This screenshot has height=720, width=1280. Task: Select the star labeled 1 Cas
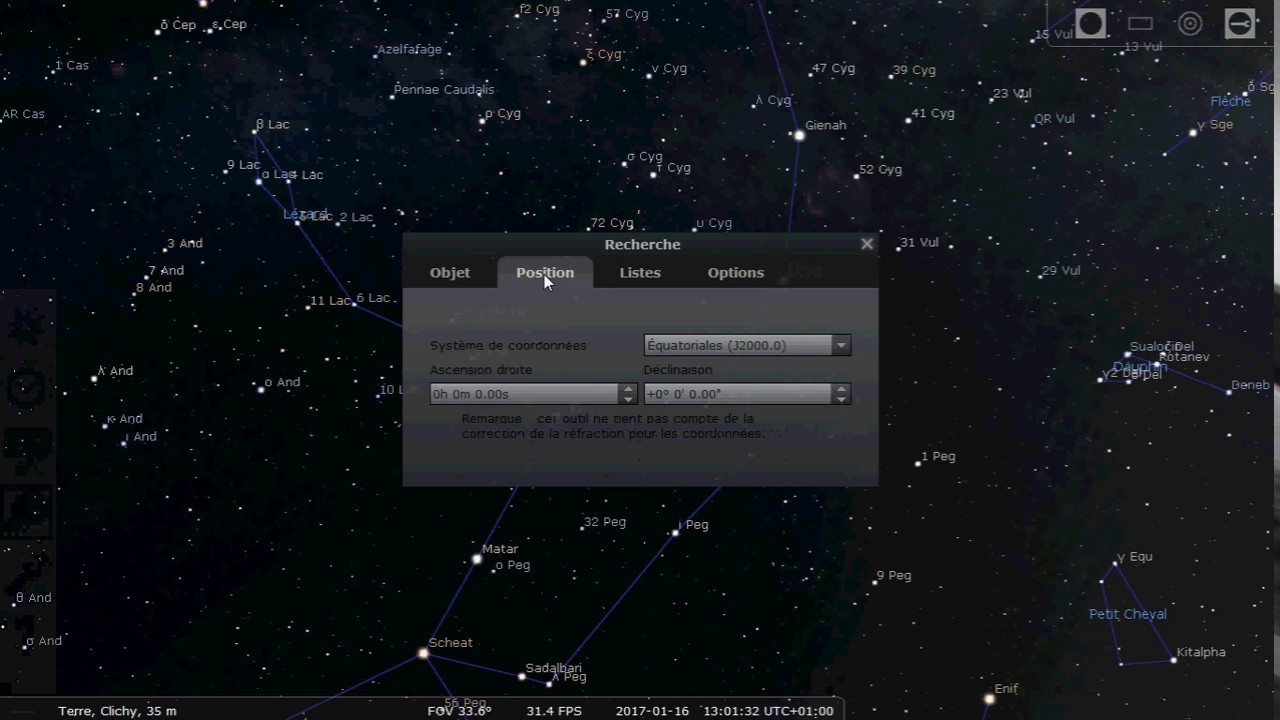(x=53, y=71)
